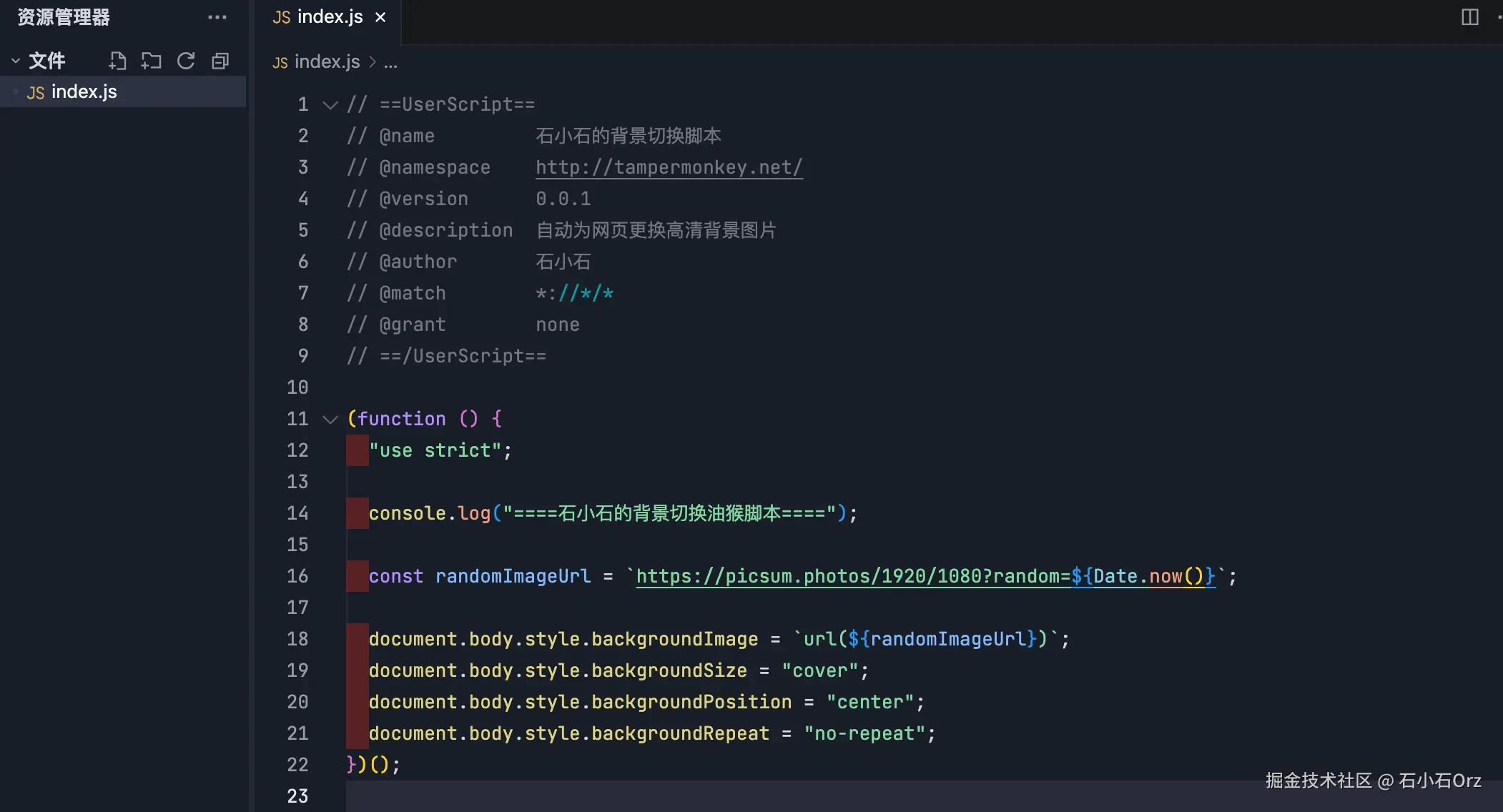Click line number 16 in the gutter
1503x812 pixels.
click(297, 577)
